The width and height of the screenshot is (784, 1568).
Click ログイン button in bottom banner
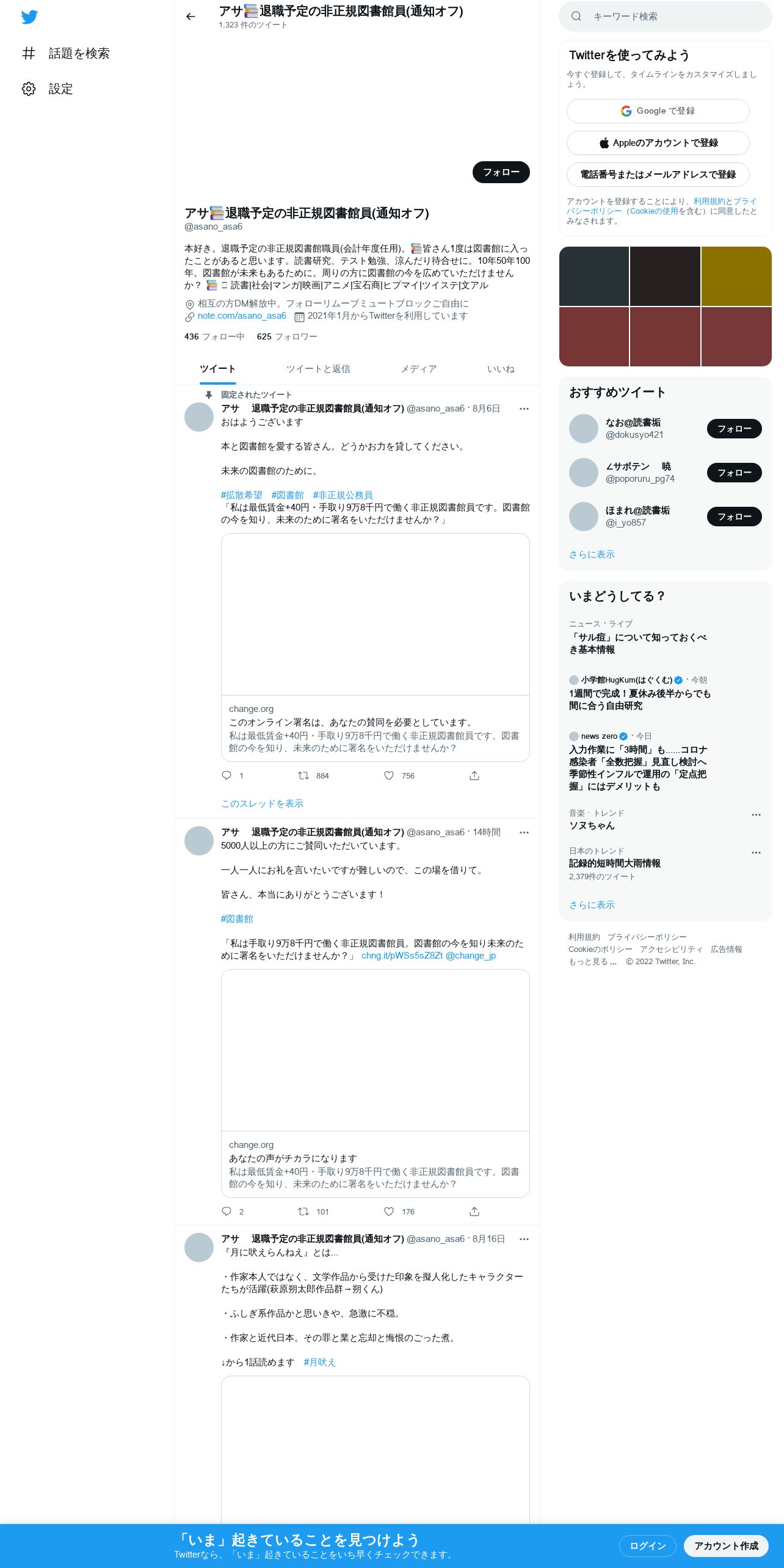click(647, 1546)
